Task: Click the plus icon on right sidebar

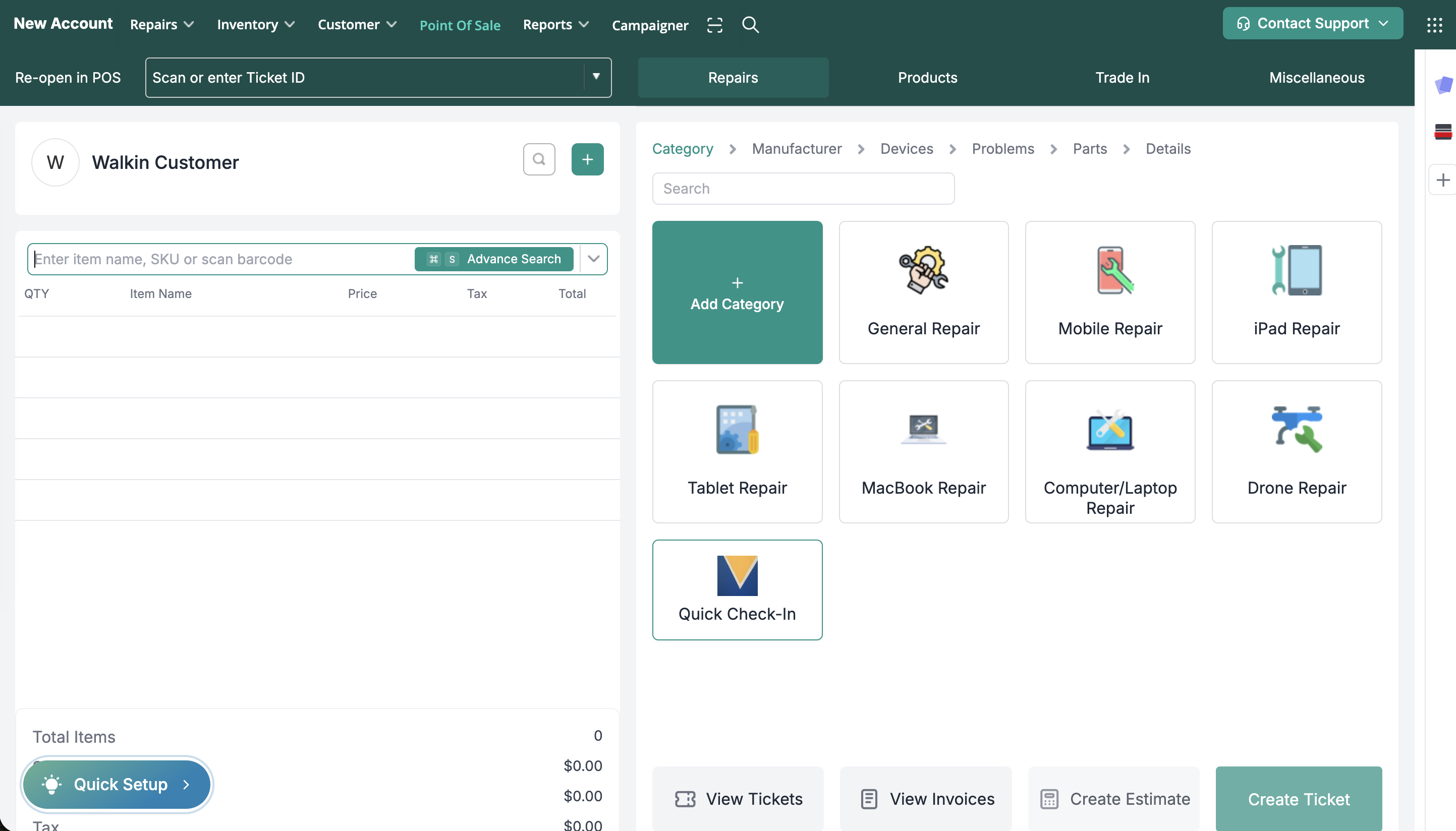Action: point(1443,181)
